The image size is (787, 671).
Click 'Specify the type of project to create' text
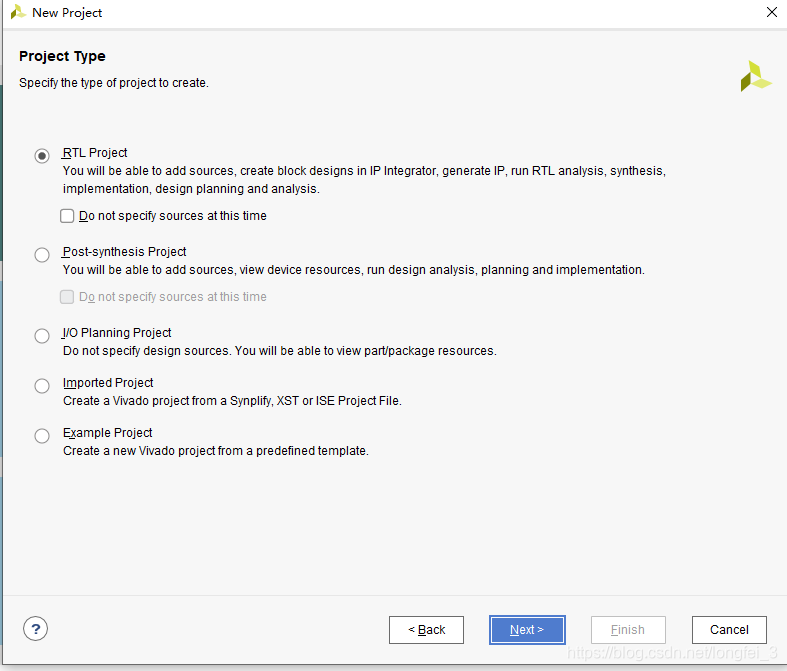[x=114, y=83]
